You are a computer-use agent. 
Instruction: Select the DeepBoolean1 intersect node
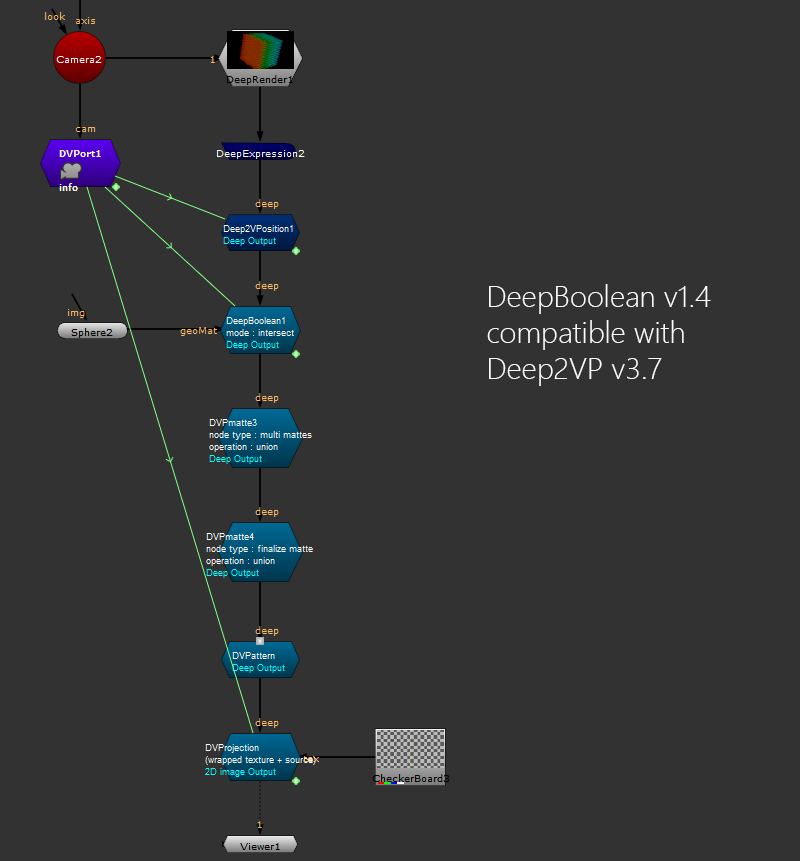tap(260, 332)
